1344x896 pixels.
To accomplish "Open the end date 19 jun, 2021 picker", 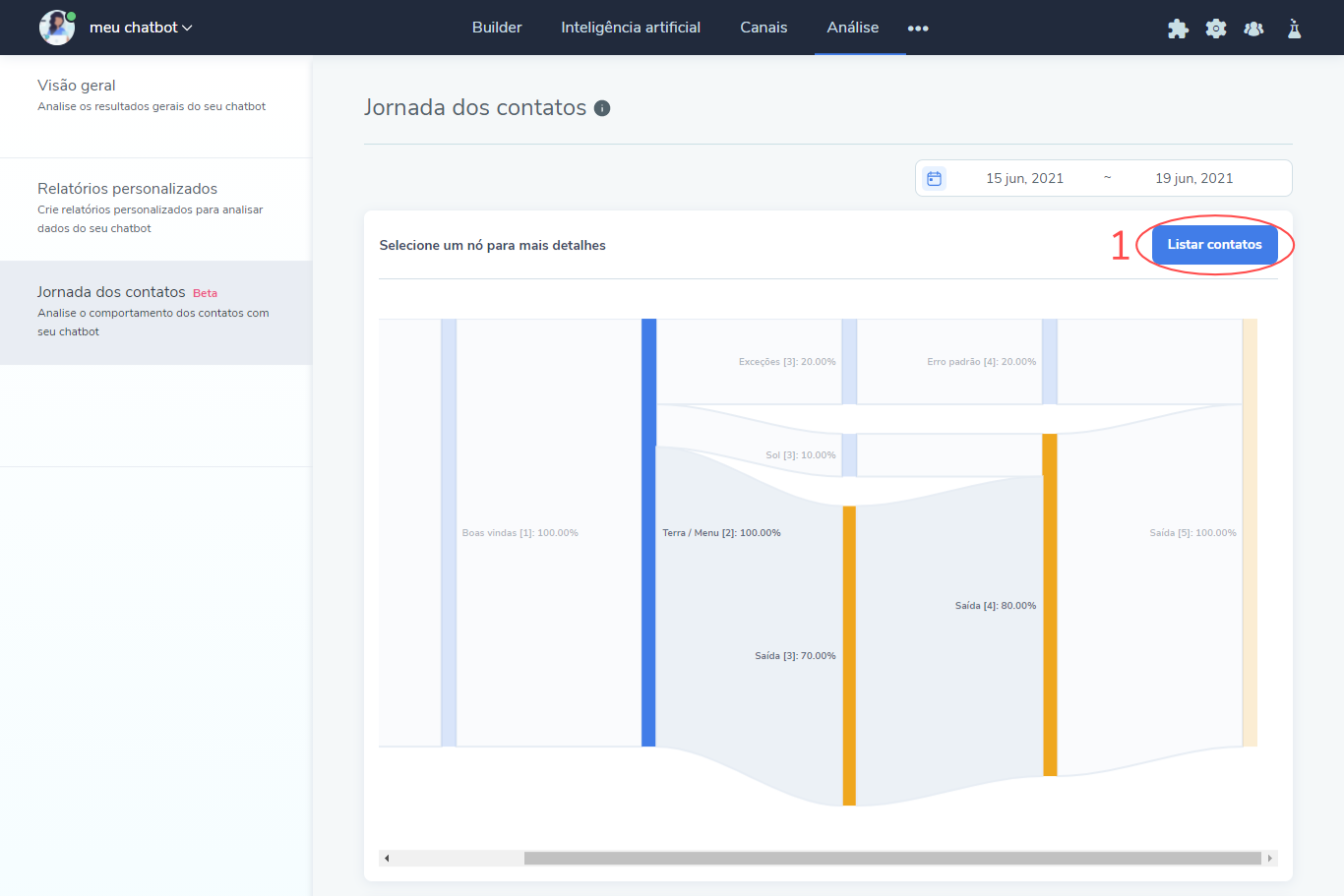I will (1193, 178).
